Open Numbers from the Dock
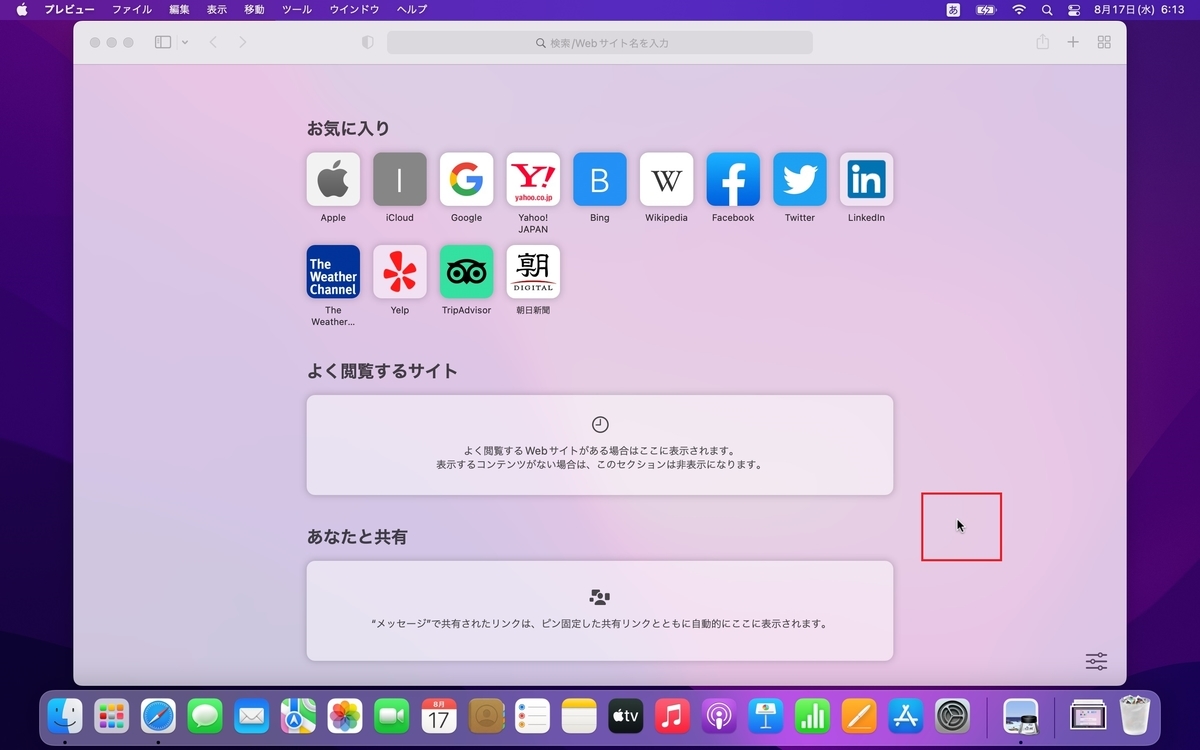1200x750 pixels. click(813, 715)
